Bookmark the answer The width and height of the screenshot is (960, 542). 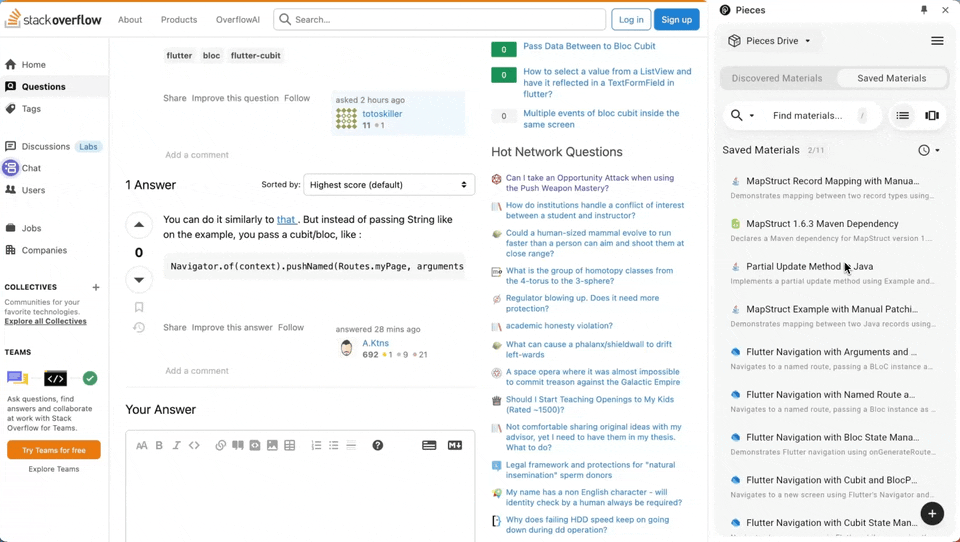pos(139,307)
